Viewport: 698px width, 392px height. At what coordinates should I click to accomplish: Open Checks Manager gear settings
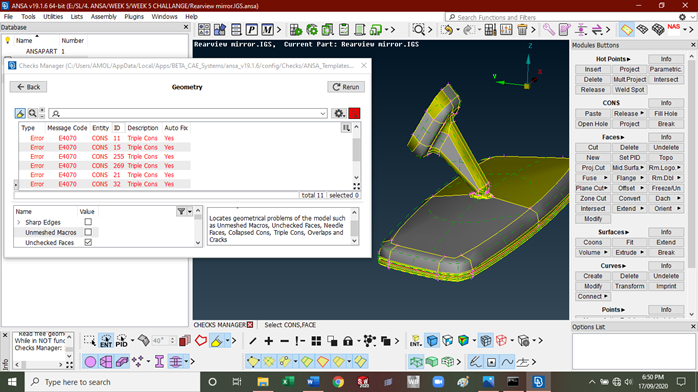pos(339,113)
